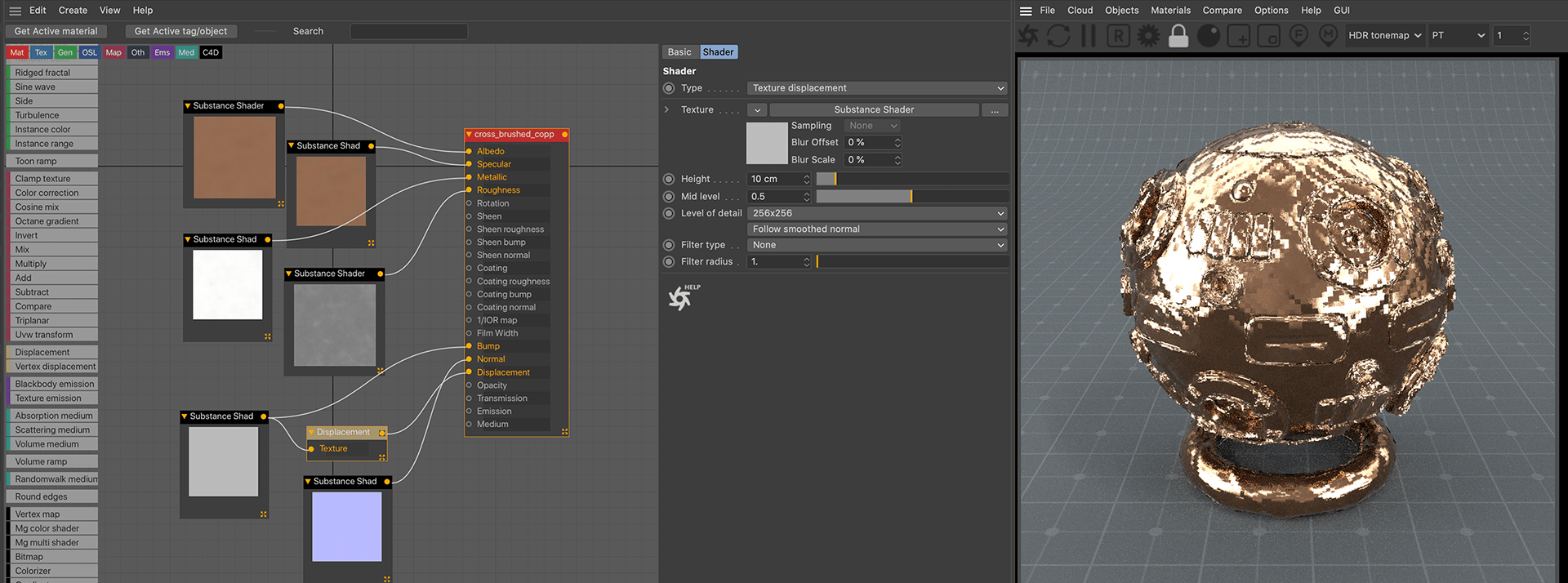Toggle the Height animation radio circle
This screenshot has height=583, width=1568.
point(669,179)
